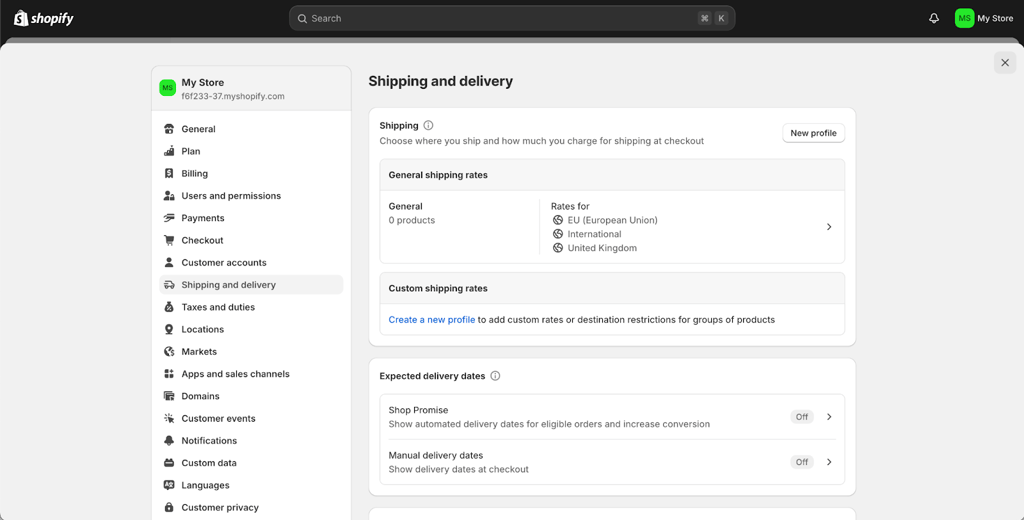Open Notifications settings page

click(251, 440)
